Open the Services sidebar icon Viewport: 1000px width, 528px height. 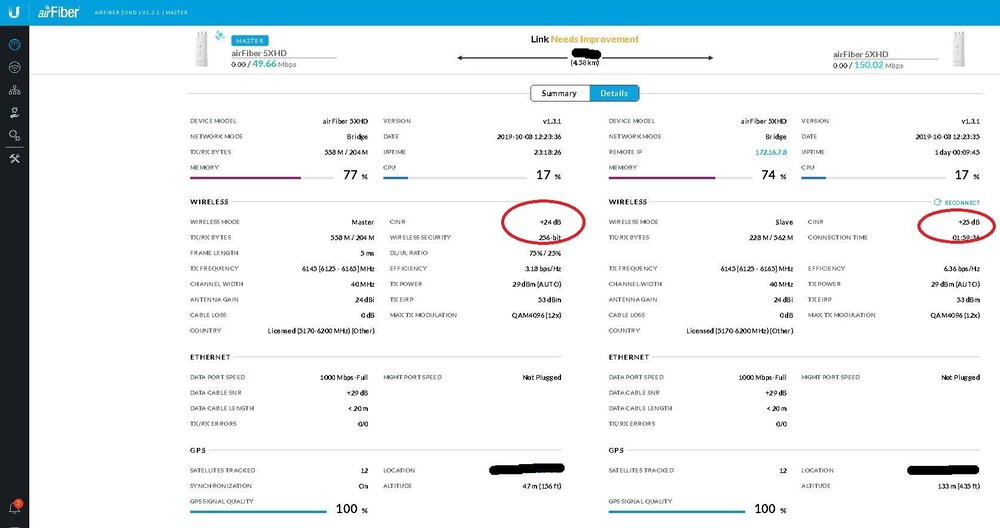14,113
